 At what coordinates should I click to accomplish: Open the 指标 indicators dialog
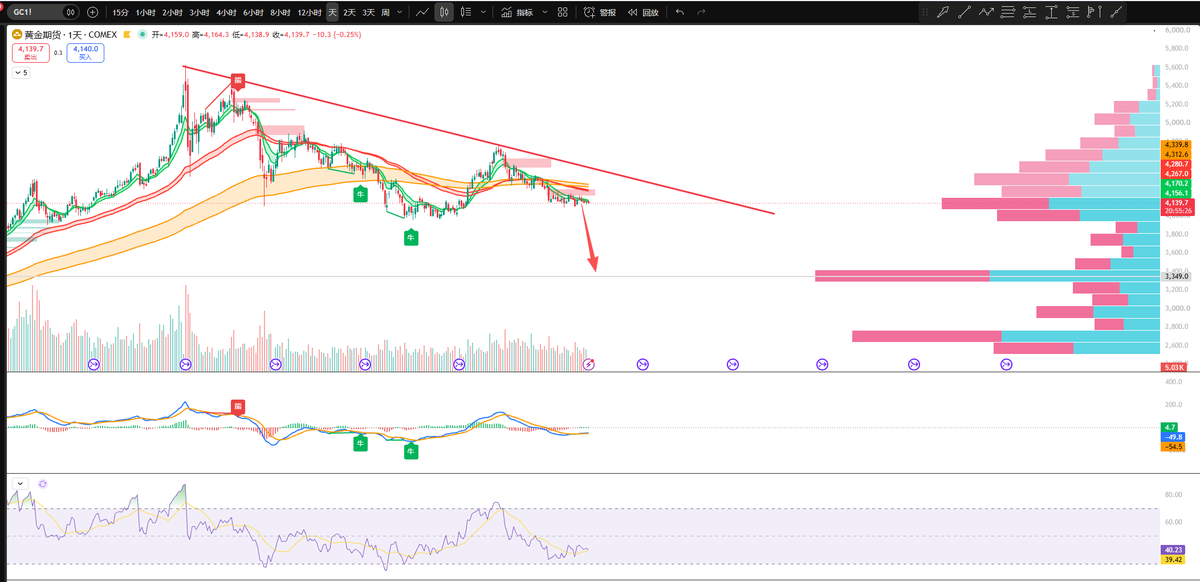(517, 12)
